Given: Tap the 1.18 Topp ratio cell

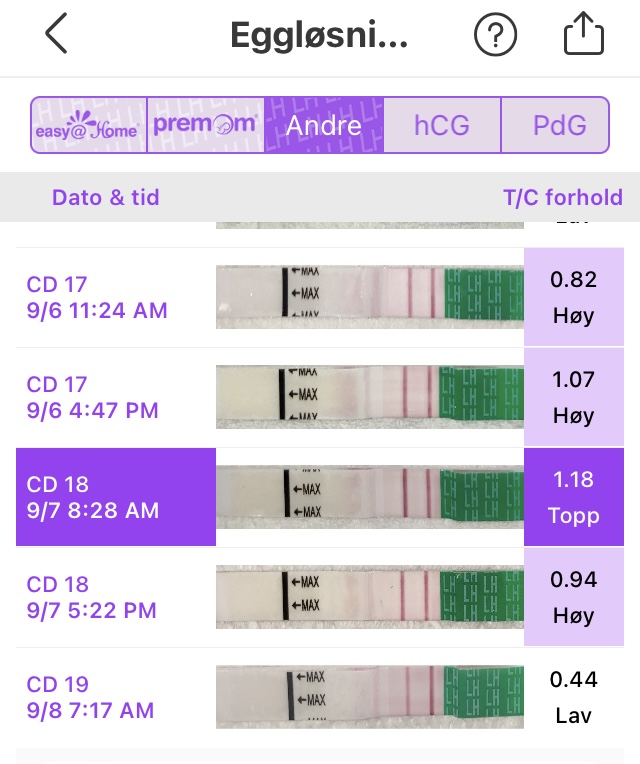Looking at the screenshot, I should (x=574, y=497).
